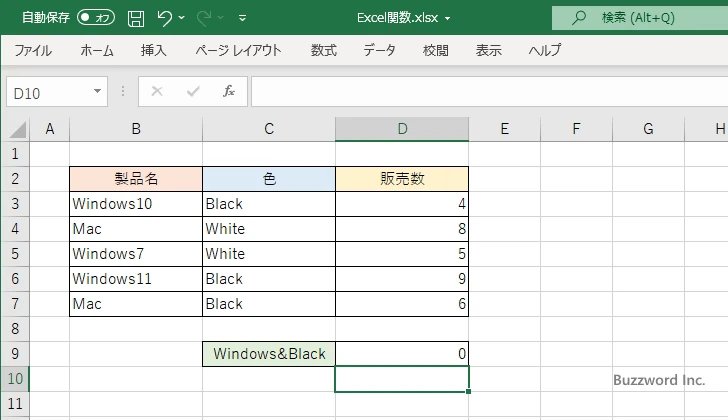This screenshot has height=420, width=728.
Task: Click the Cancel (X) formula icon
Action: click(x=157, y=91)
